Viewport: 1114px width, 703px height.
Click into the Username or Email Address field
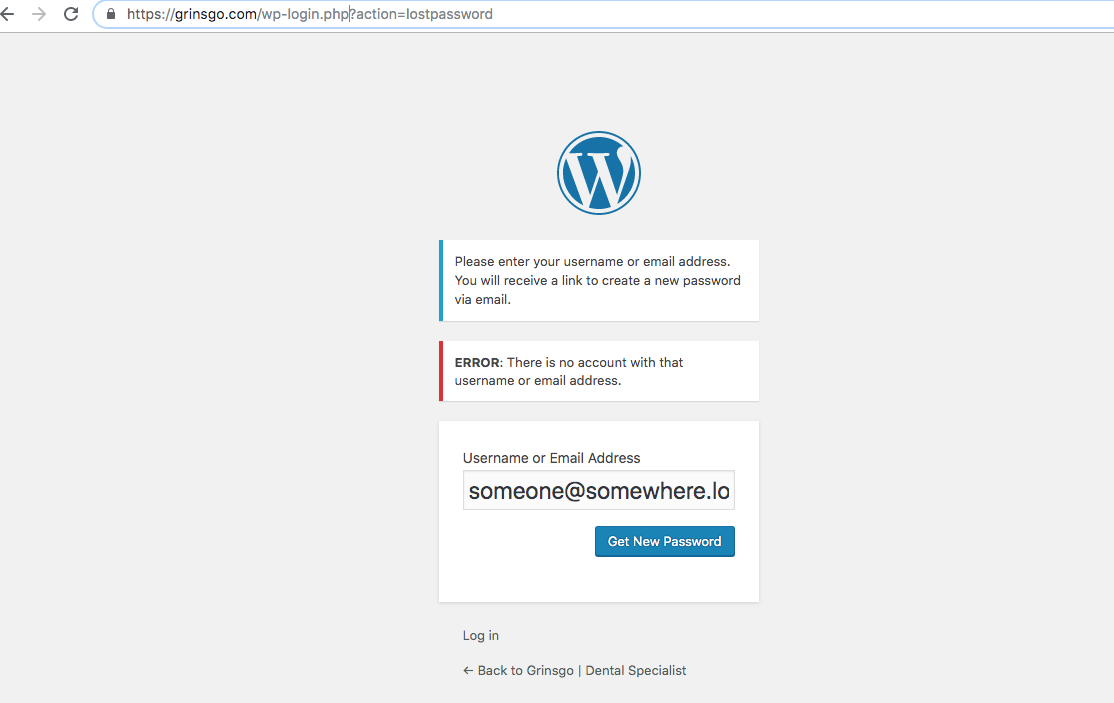(x=599, y=490)
